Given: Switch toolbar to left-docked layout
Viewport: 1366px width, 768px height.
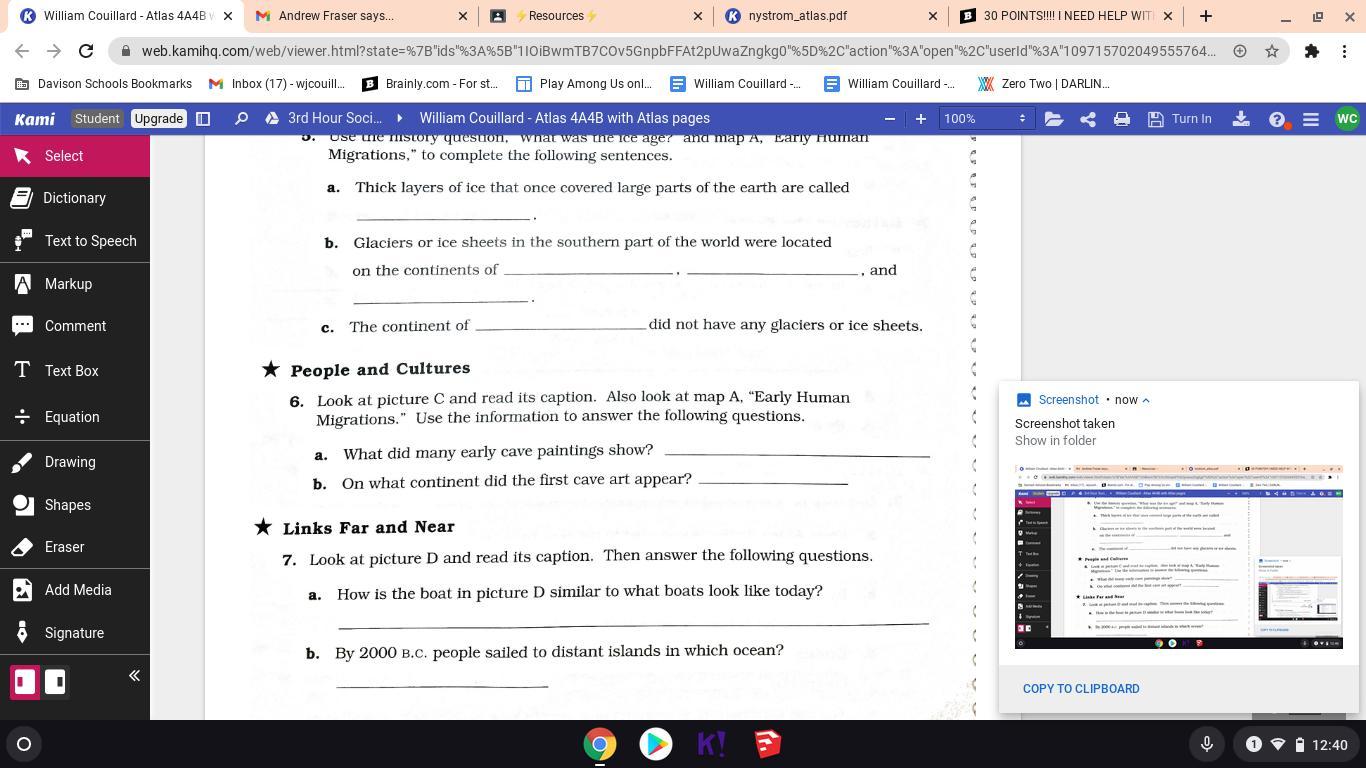Looking at the screenshot, I should tap(25, 682).
